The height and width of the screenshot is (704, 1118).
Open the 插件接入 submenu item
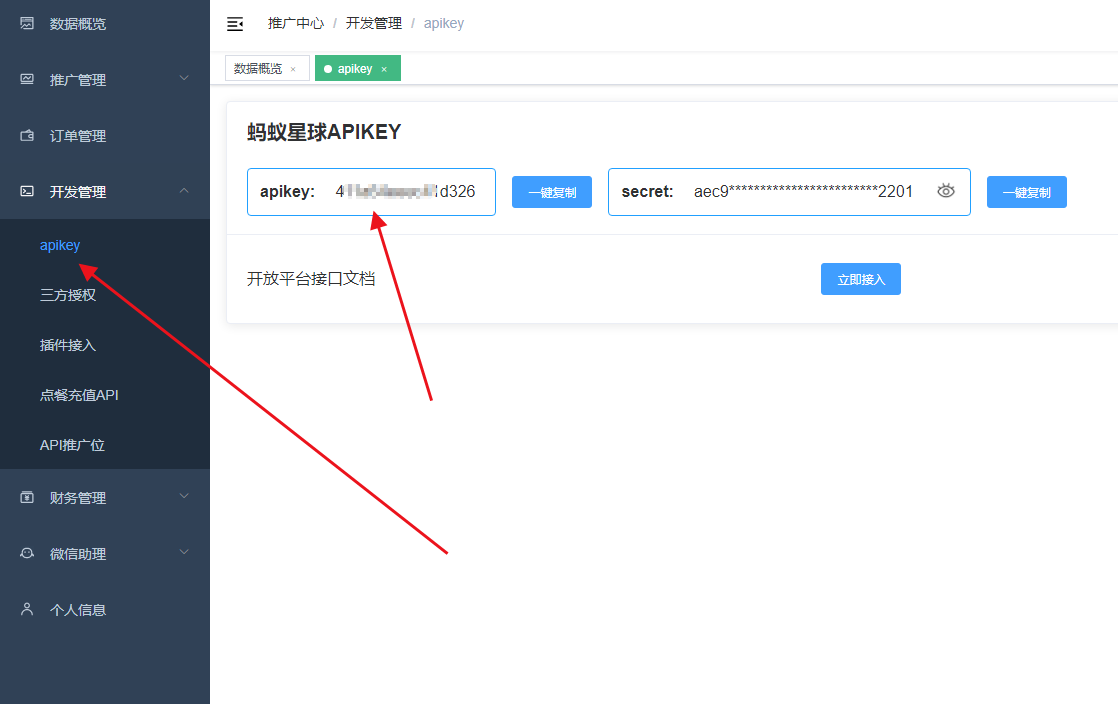tap(105, 345)
